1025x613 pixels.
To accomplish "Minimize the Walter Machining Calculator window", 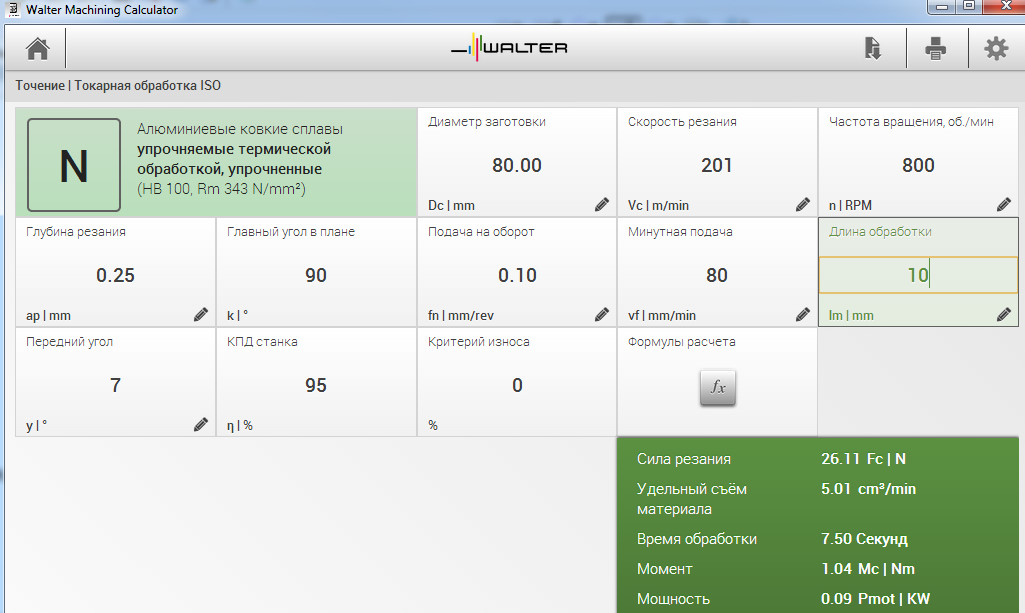I will [941, 7].
